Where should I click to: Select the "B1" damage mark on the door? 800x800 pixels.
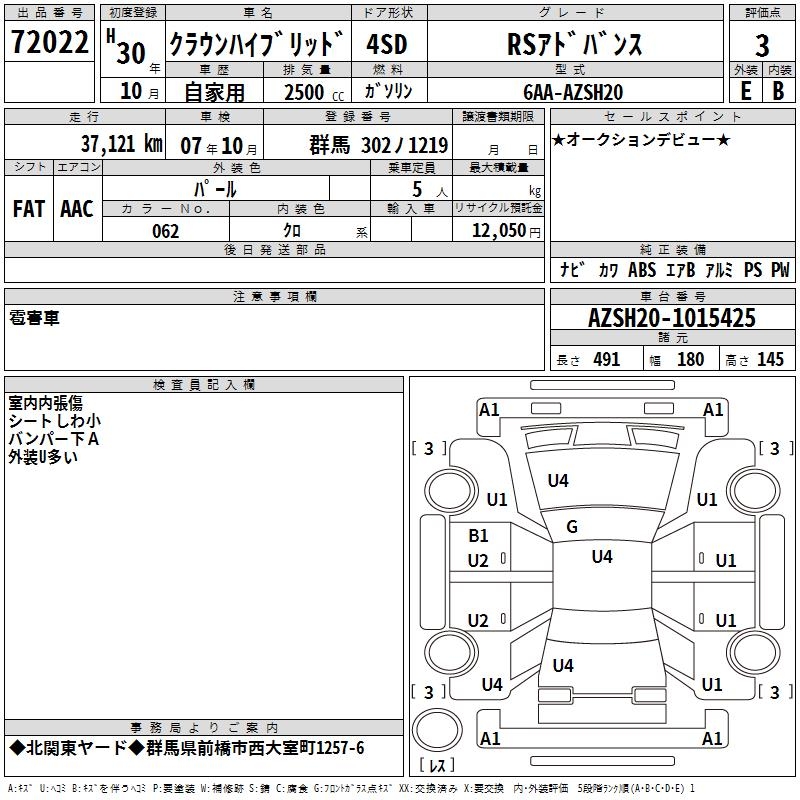(478, 536)
